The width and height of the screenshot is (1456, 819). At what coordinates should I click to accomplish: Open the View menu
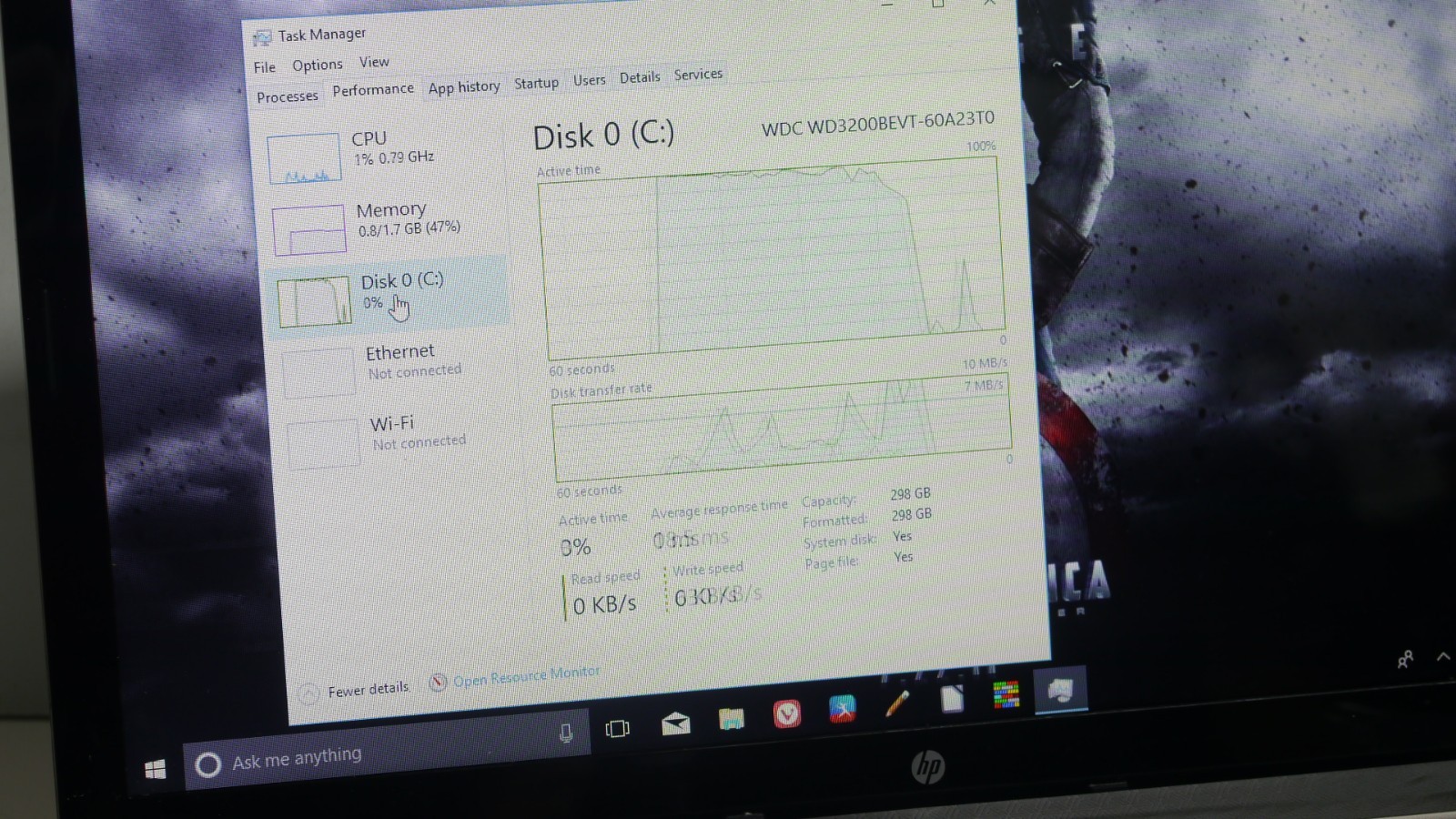click(374, 63)
